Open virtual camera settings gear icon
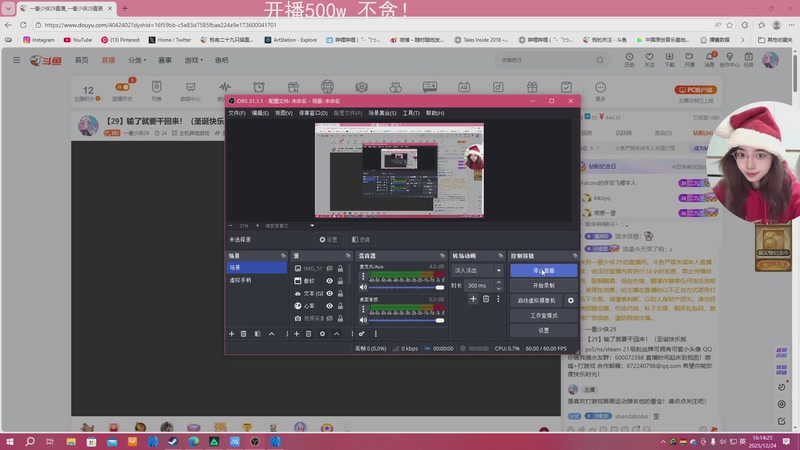 [x=570, y=301]
